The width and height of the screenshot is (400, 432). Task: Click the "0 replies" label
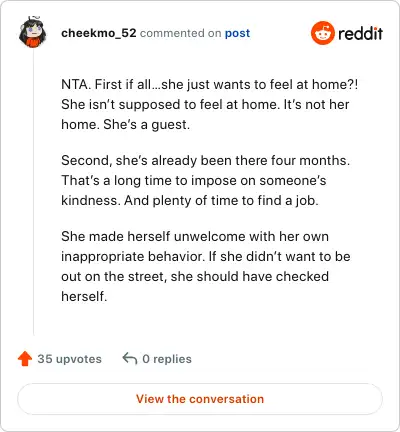click(x=167, y=359)
